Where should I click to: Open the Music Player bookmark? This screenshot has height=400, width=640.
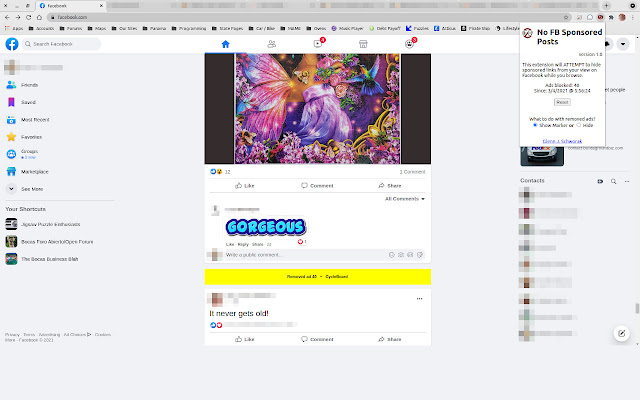coord(347,29)
